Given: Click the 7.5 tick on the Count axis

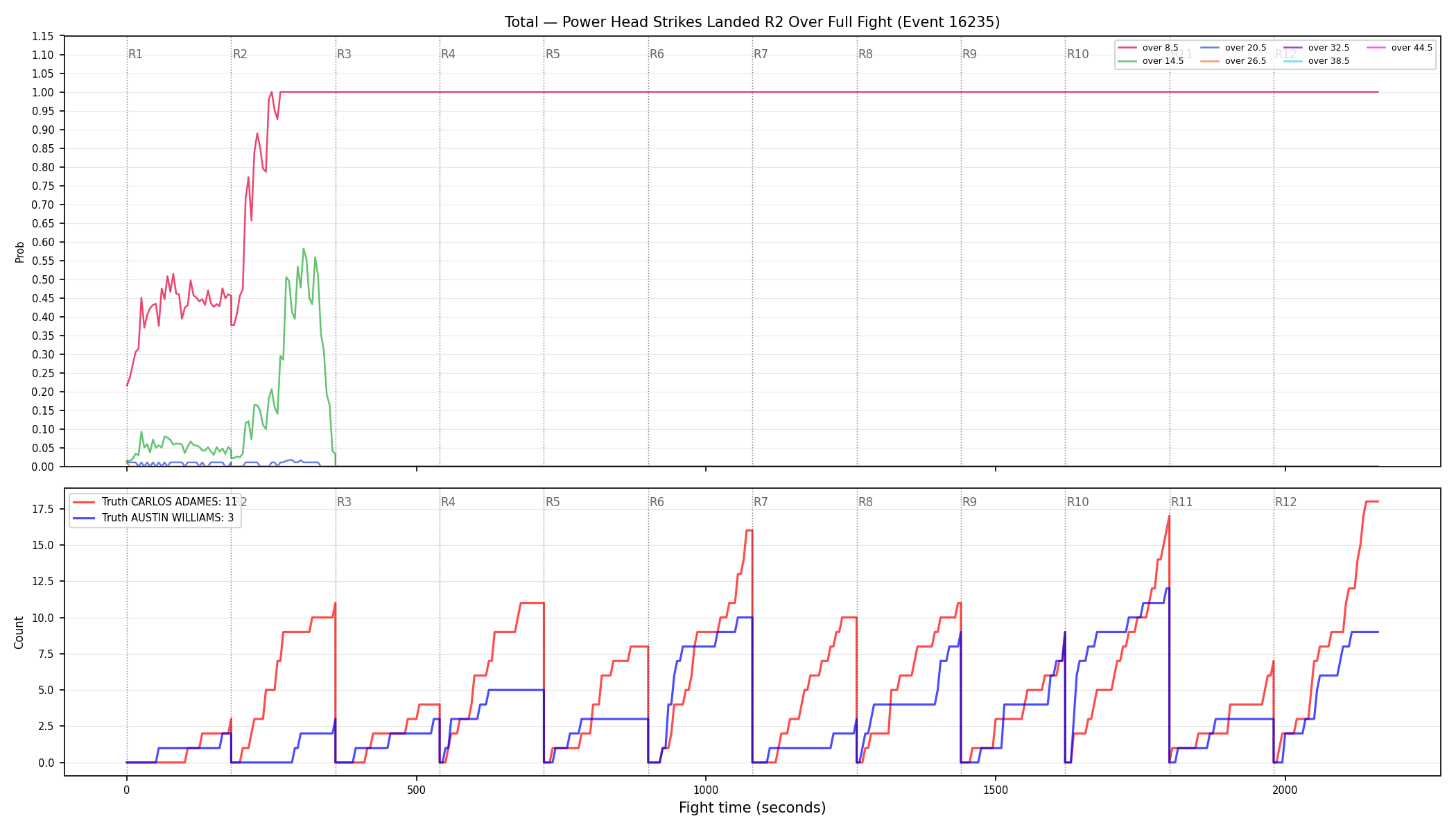Looking at the screenshot, I should (46, 654).
